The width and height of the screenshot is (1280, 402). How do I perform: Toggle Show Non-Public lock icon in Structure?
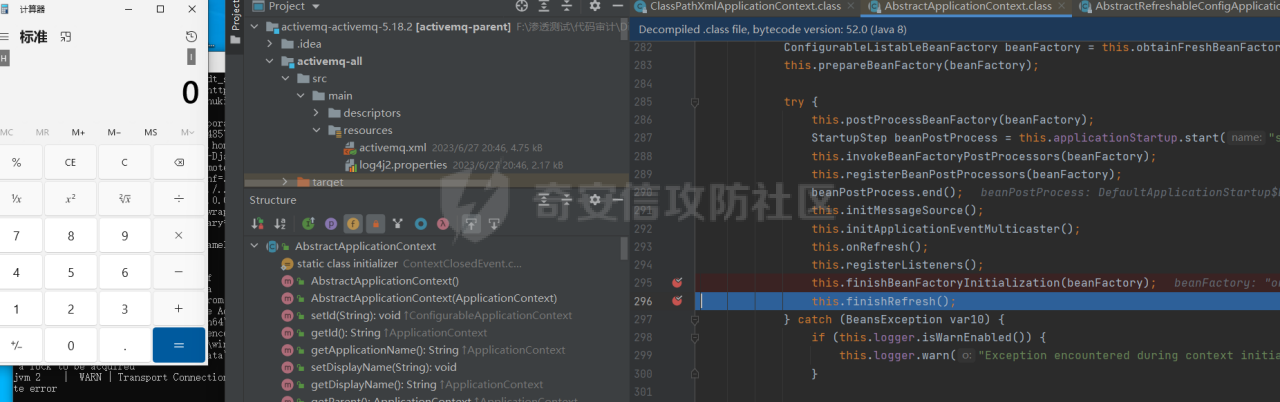376,224
